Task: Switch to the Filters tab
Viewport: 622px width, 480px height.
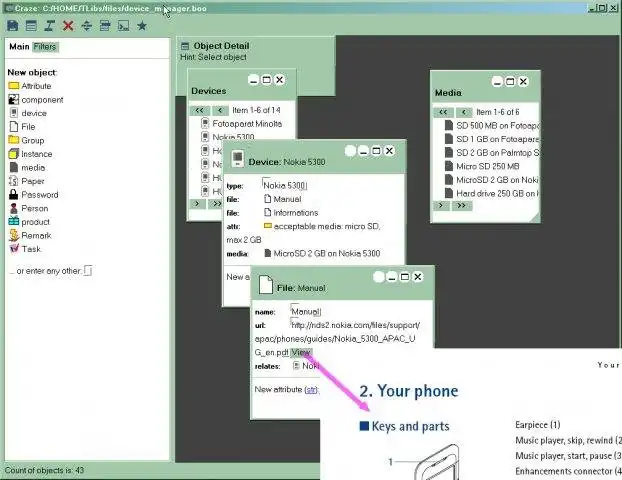Action: pyautogui.click(x=45, y=46)
